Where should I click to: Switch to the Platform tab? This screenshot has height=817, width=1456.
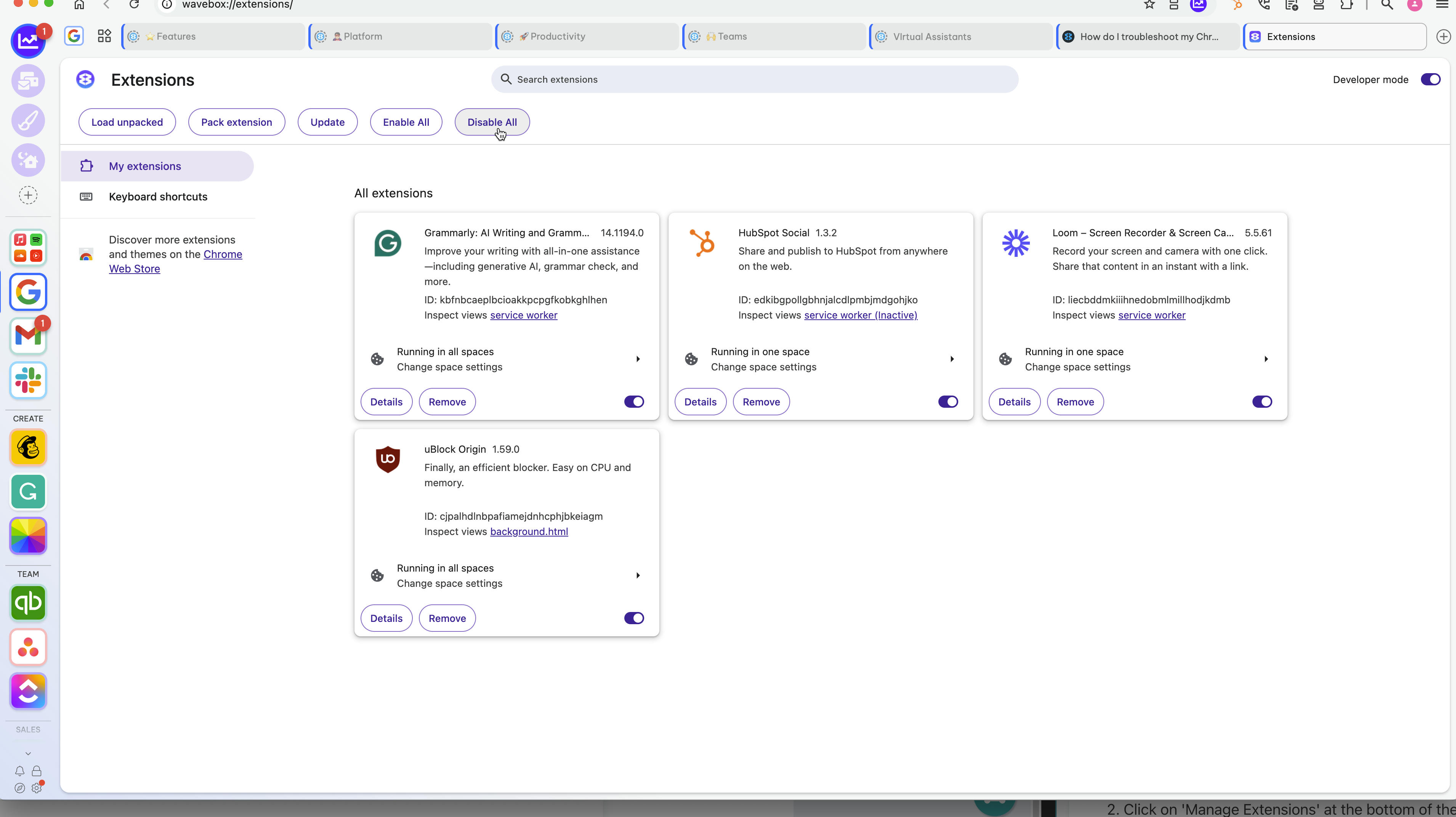[401, 37]
